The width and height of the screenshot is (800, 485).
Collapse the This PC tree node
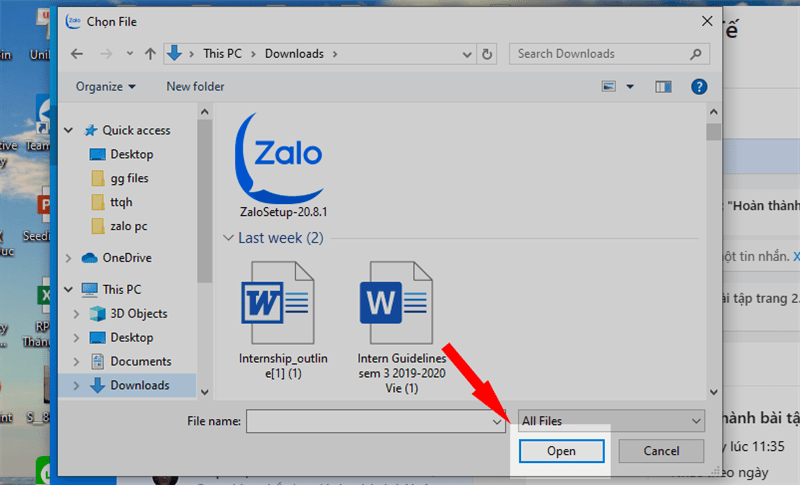[x=68, y=289]
